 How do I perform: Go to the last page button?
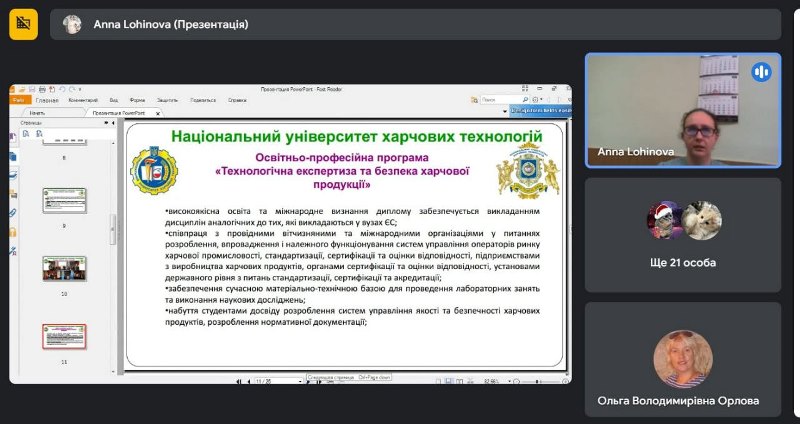click(x=319, y=381)
